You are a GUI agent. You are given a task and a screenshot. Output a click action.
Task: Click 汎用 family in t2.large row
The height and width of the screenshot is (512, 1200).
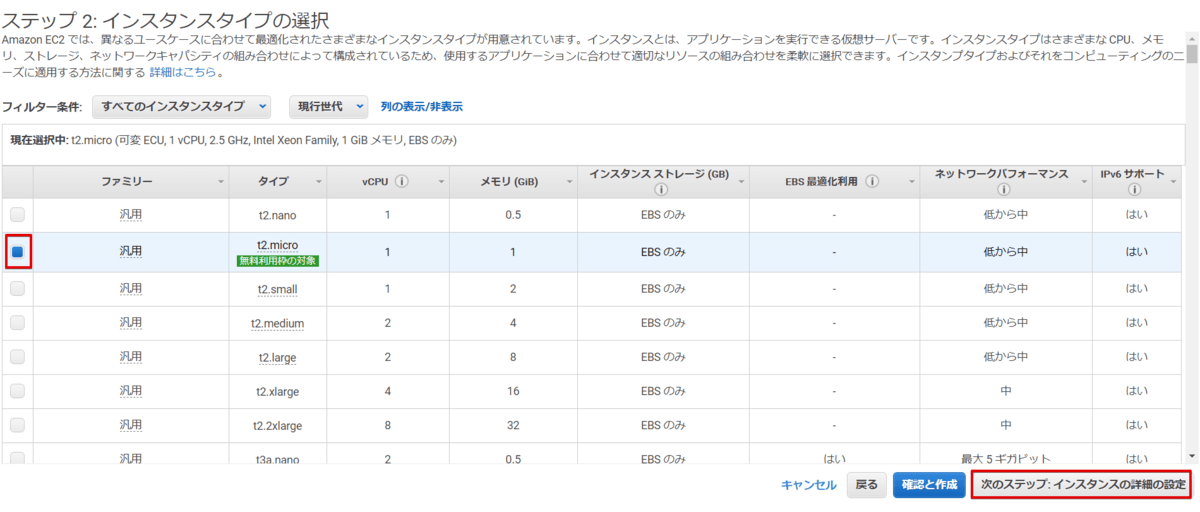click(131, 357)
